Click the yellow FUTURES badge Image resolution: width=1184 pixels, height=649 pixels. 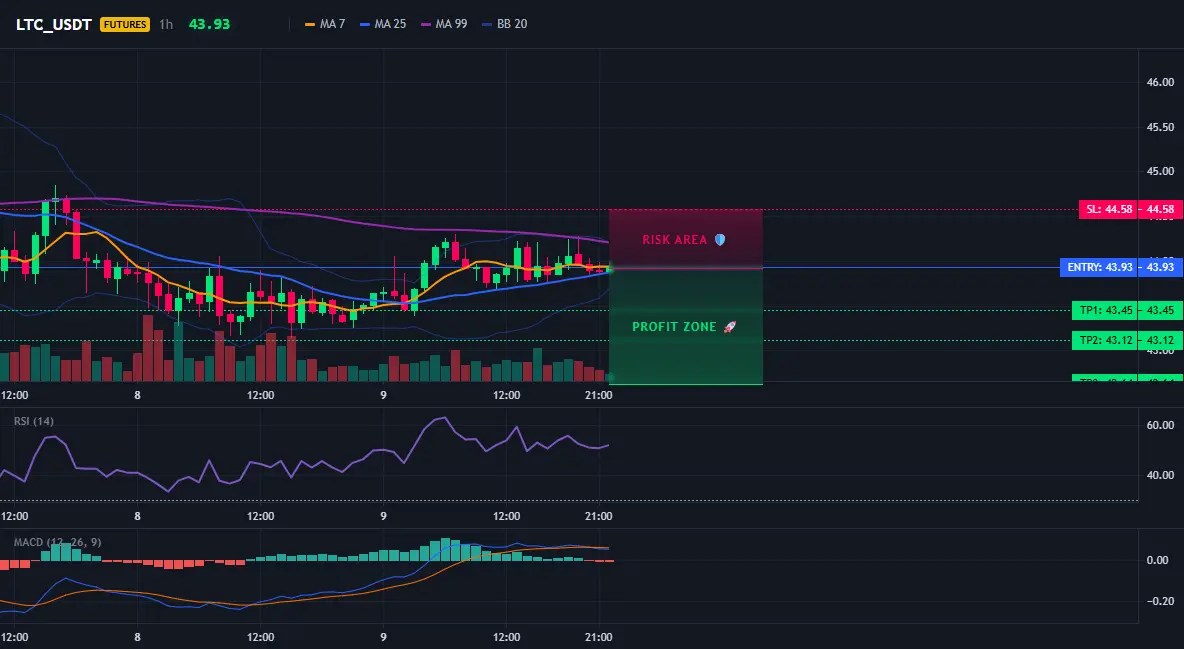pyautogui.click(x=125, y=24)
